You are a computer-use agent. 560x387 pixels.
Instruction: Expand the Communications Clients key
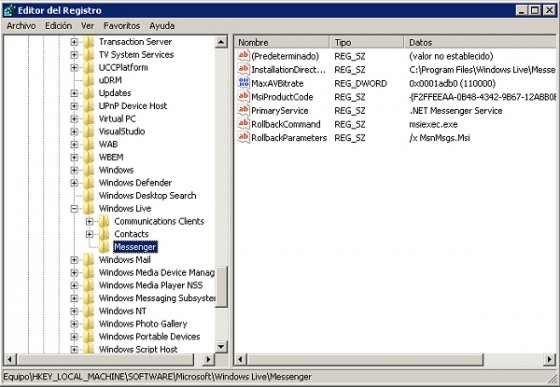click(x=89, y=221)
